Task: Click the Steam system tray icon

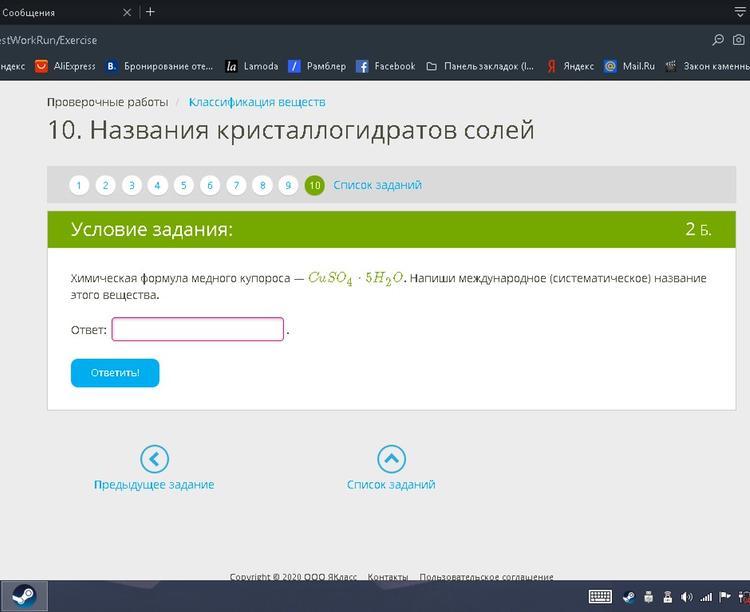Action: (629, 597)
